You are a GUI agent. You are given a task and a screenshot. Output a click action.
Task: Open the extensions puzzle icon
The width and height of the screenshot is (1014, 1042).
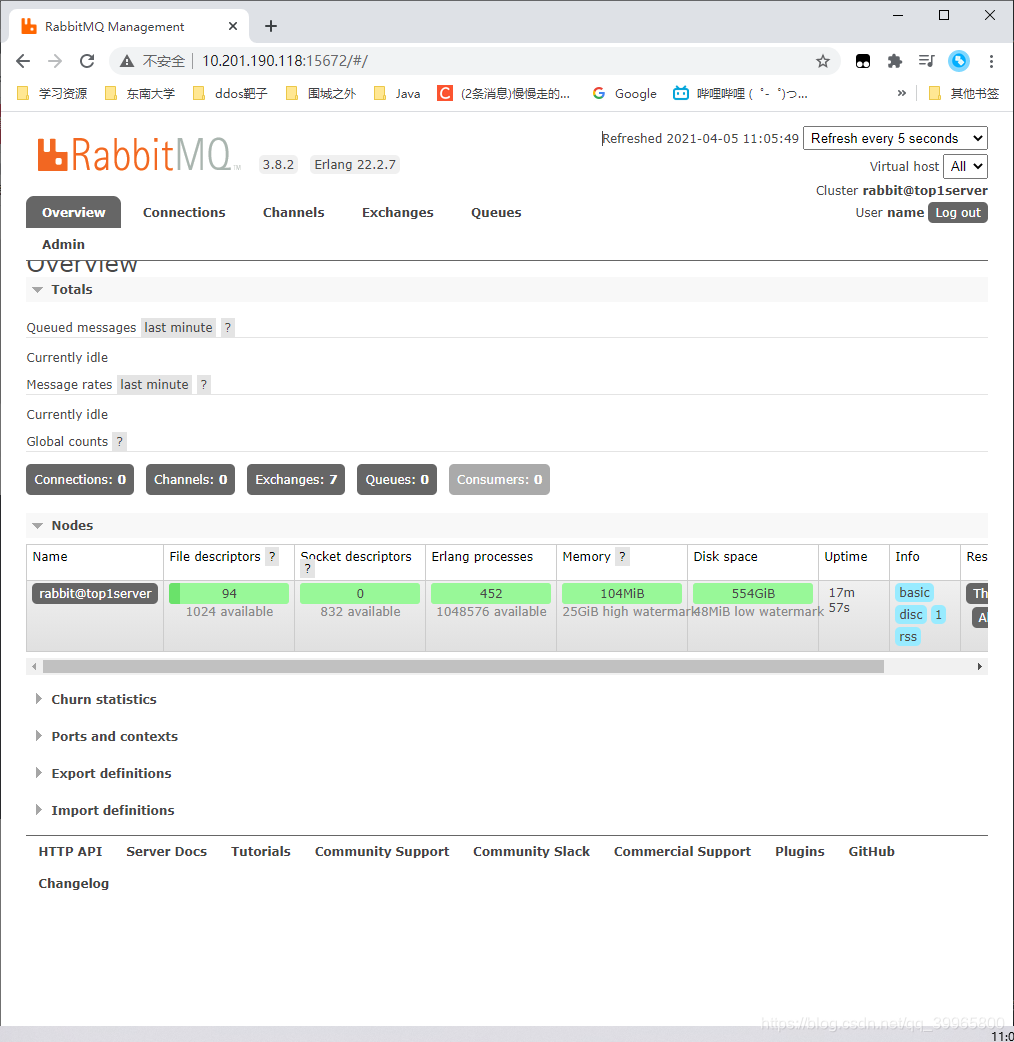click(x=894, y=61)
